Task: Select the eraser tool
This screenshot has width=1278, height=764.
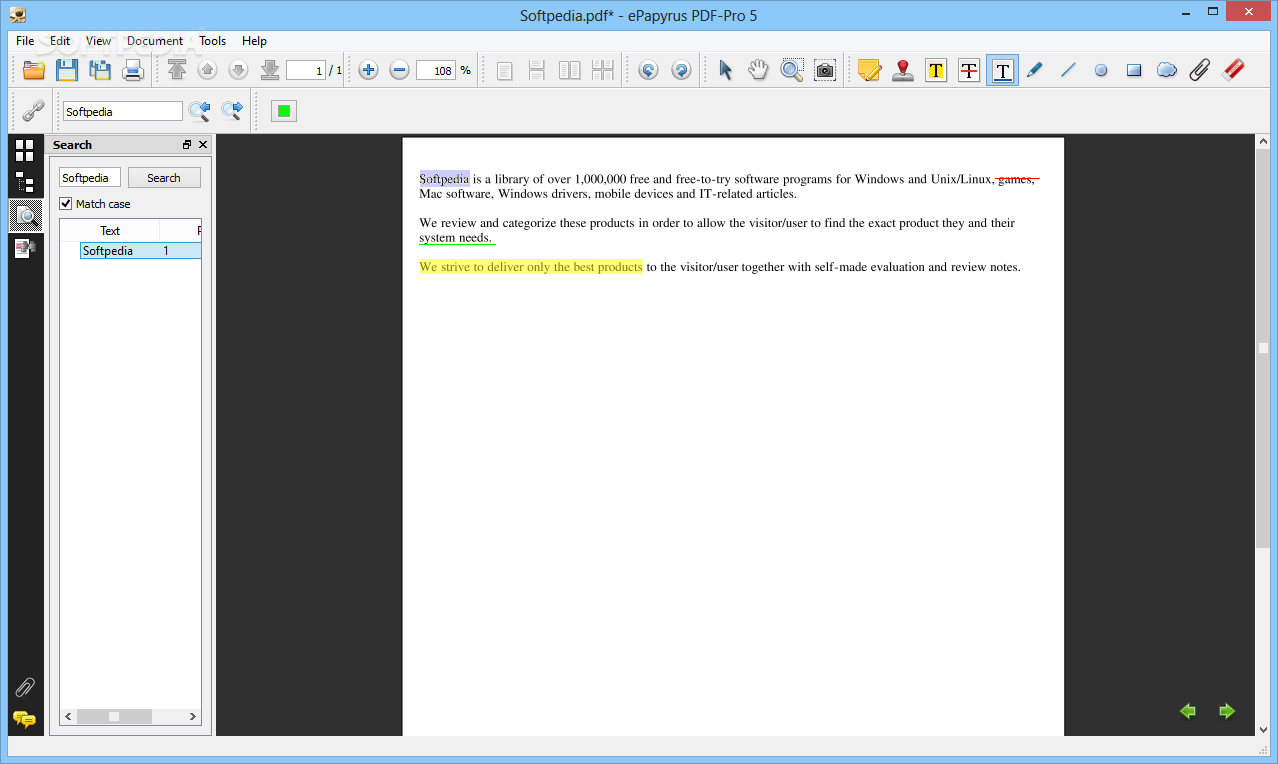Action: [x=1233, y=70]
